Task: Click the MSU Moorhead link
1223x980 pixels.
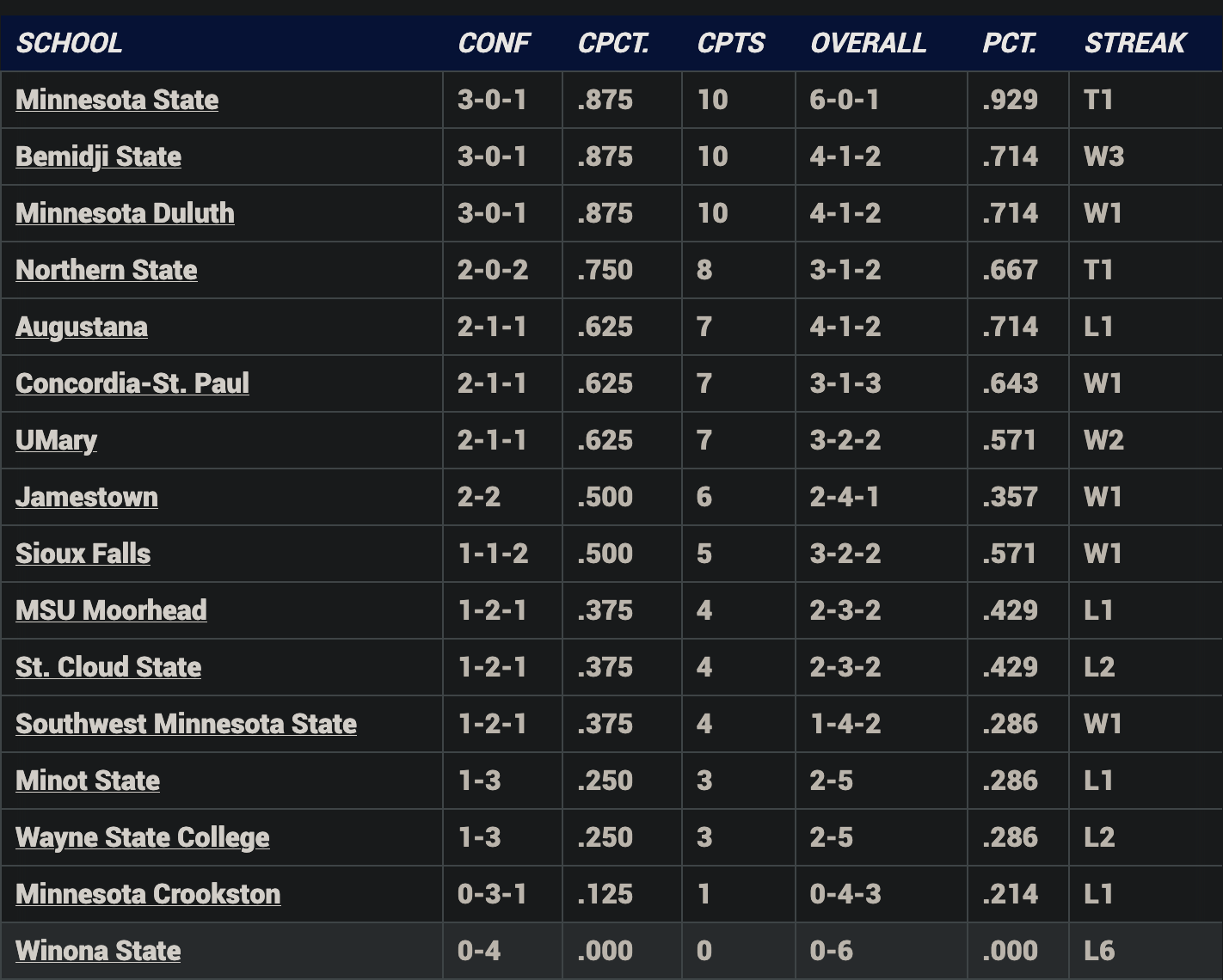Action: click(111, 610)
